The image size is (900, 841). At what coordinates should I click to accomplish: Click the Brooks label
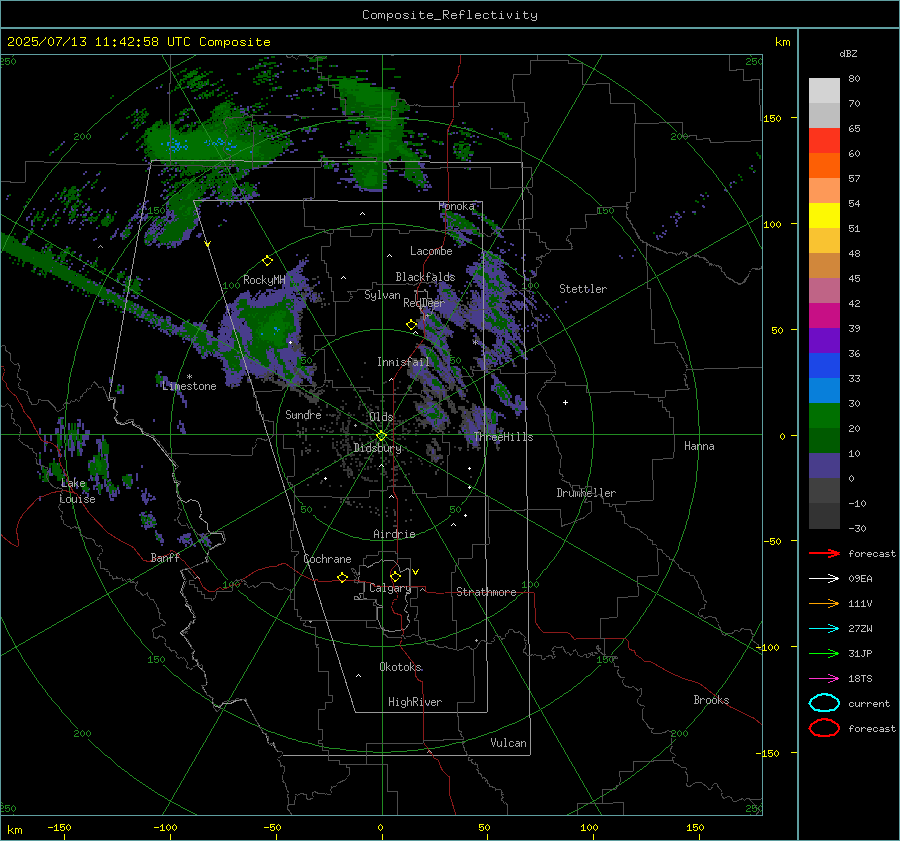711,700
